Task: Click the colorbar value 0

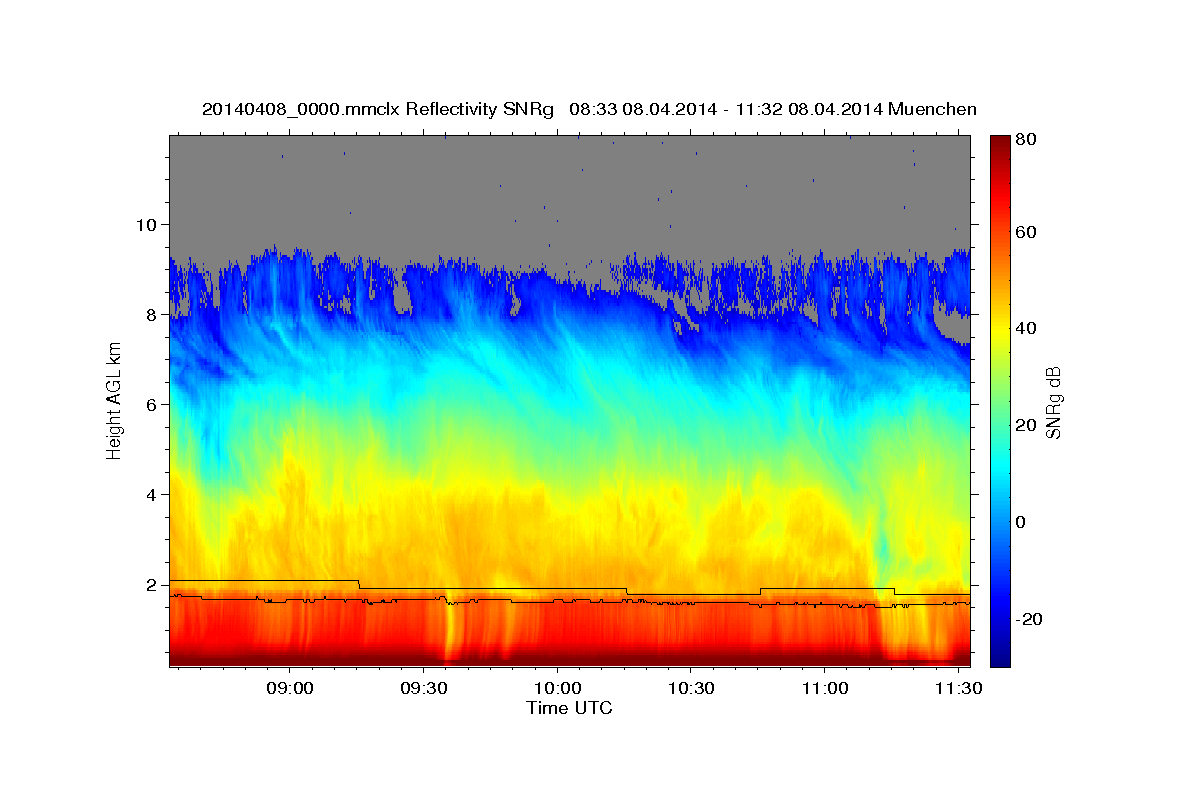Action: pyautogui.click(x=1022, y=522)
